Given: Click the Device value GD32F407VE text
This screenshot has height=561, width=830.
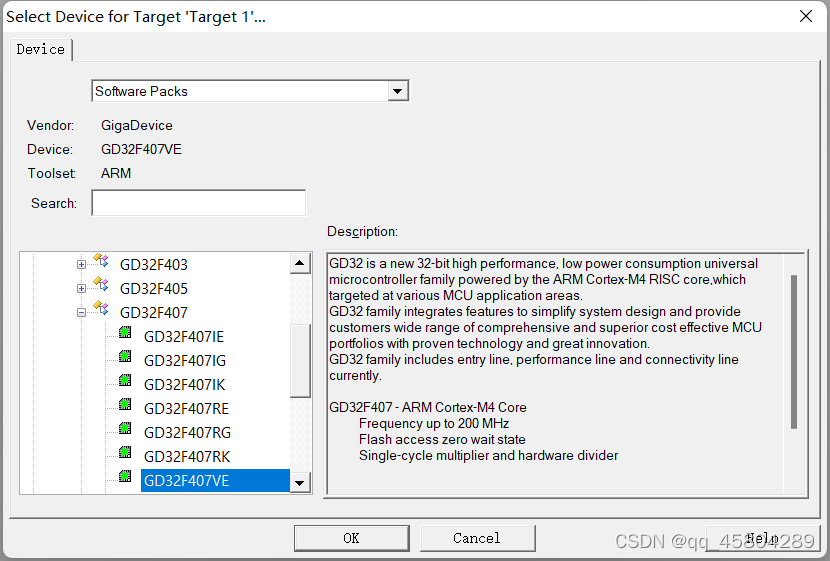Looking at the screenshot, I should point(141,149).
